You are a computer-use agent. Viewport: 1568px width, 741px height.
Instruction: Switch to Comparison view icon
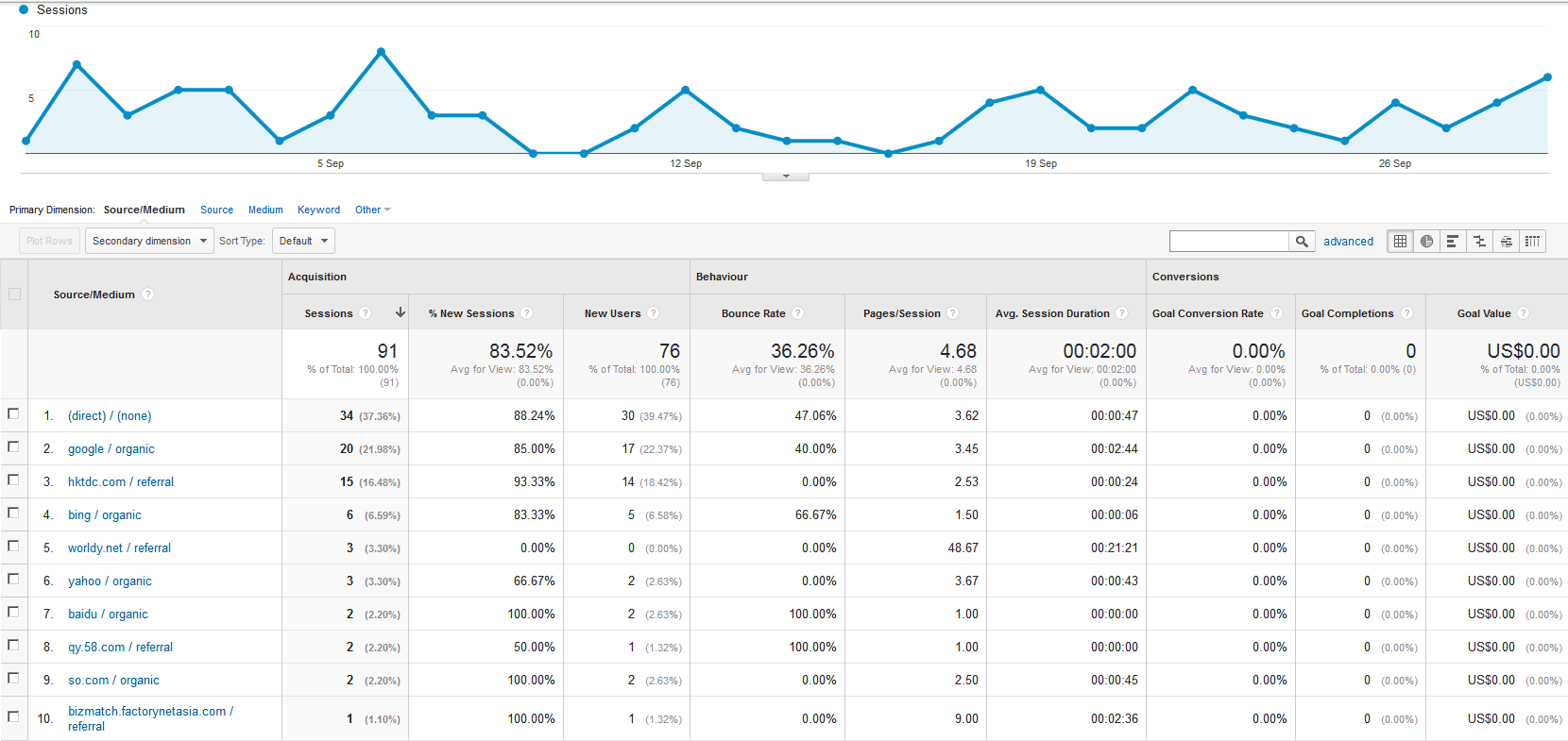click(1479, 242)
